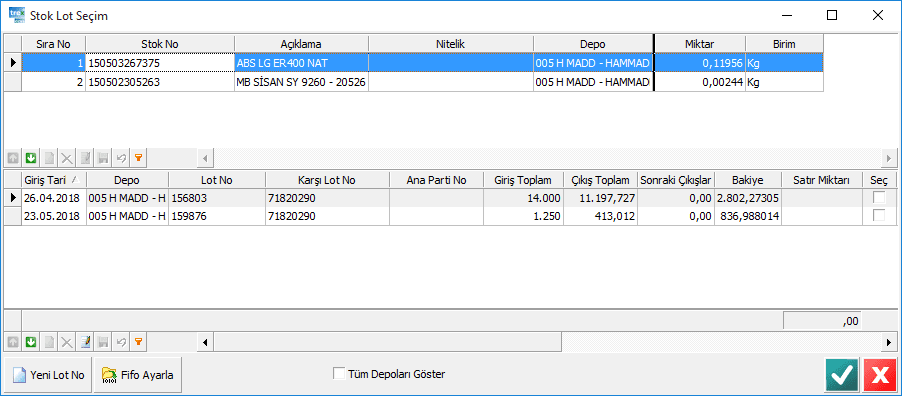
Task: Click the Bakiye column header
Action: point(747,180)
